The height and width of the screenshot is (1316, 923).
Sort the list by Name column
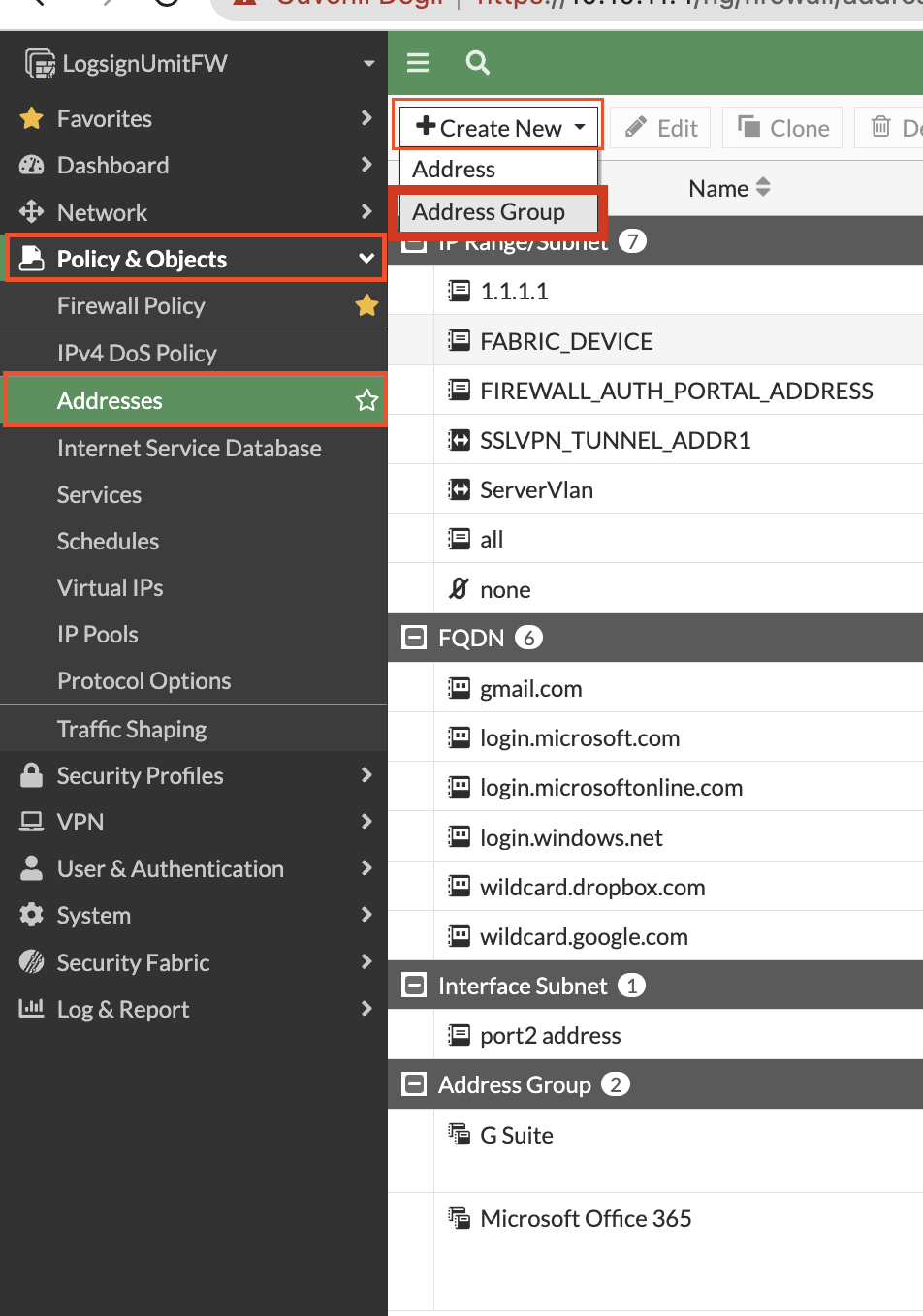click(x=729, y=188)
